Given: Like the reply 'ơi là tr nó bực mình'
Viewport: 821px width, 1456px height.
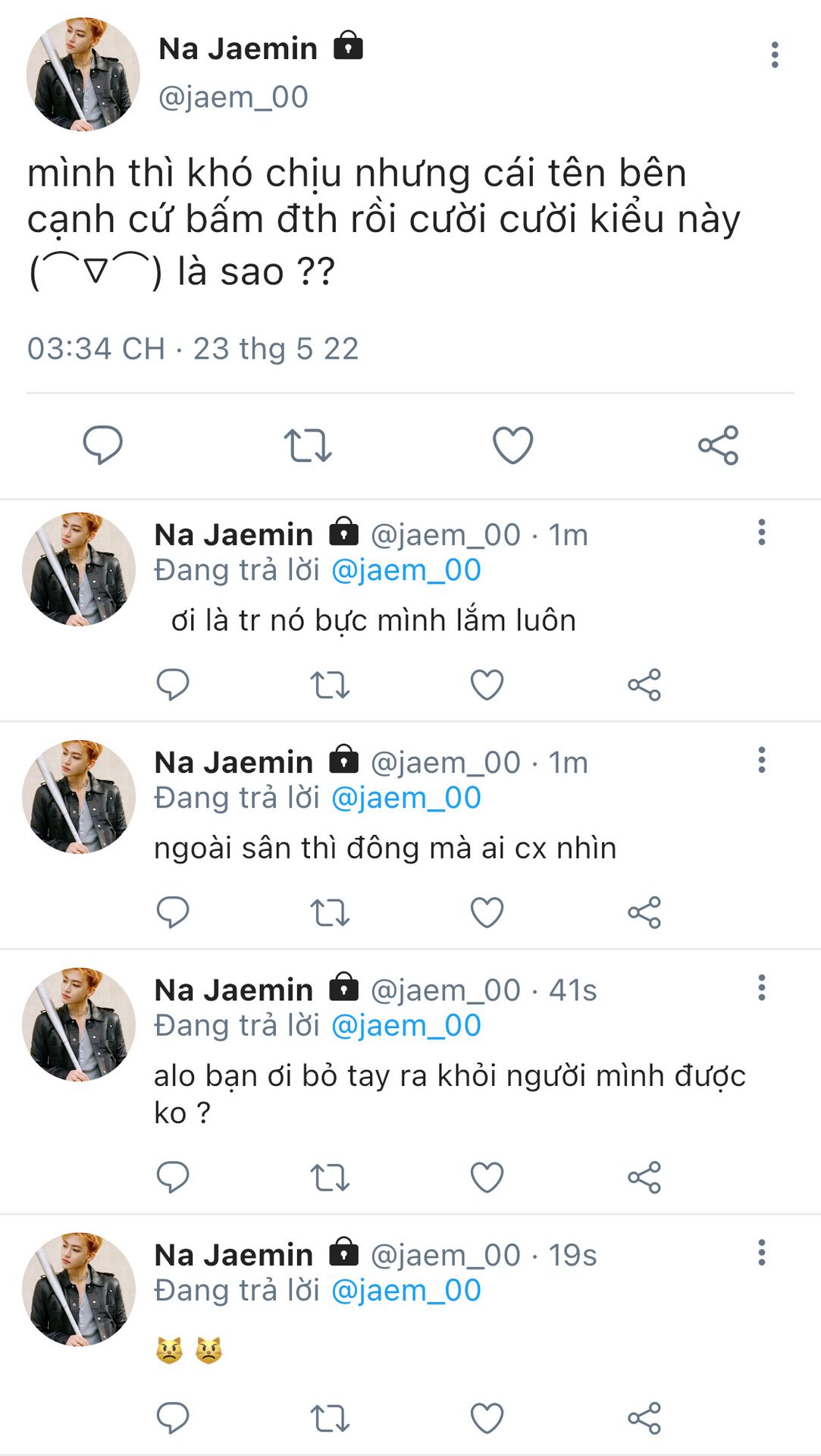Looking at the screenshot, I should pyautogui.click(x=487, y=685).
